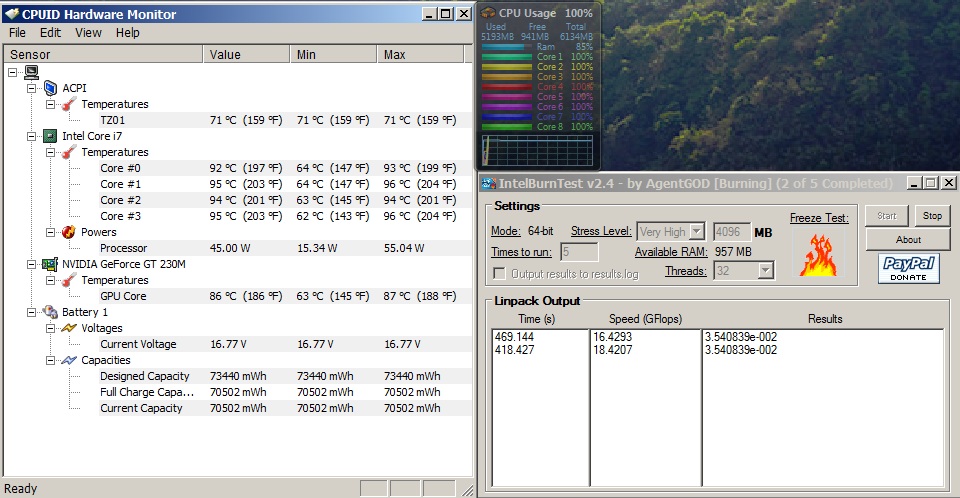Image resolution: width=960 pixels, height=498 pixels.
Task: Click the memory size MB input field
Action: (732, 232)
